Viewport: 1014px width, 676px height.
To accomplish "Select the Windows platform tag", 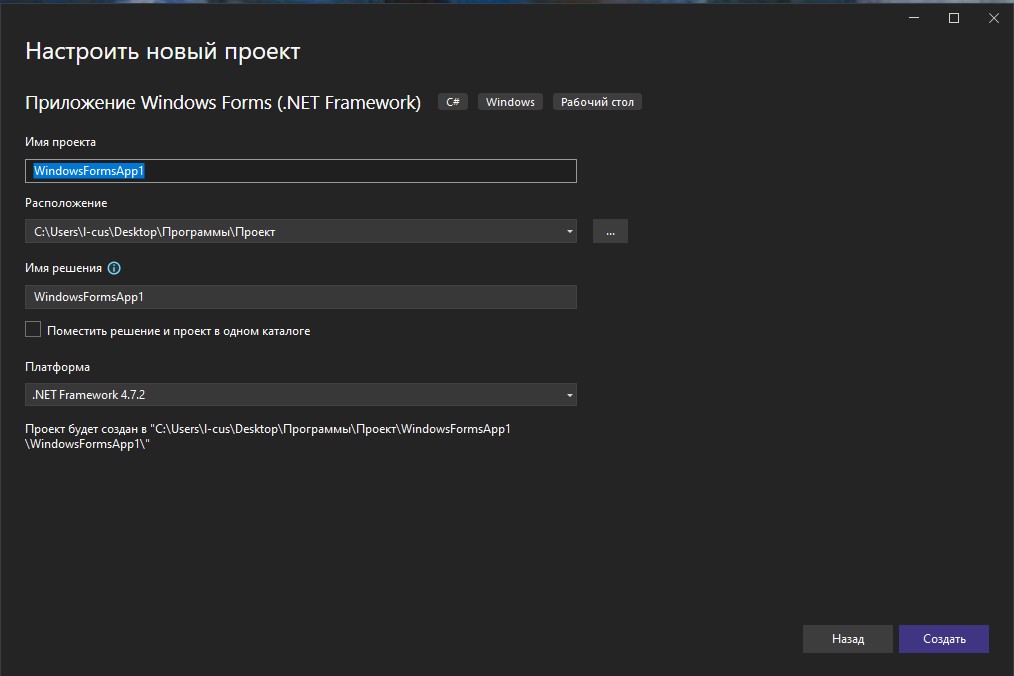I will tap(509, 101).
